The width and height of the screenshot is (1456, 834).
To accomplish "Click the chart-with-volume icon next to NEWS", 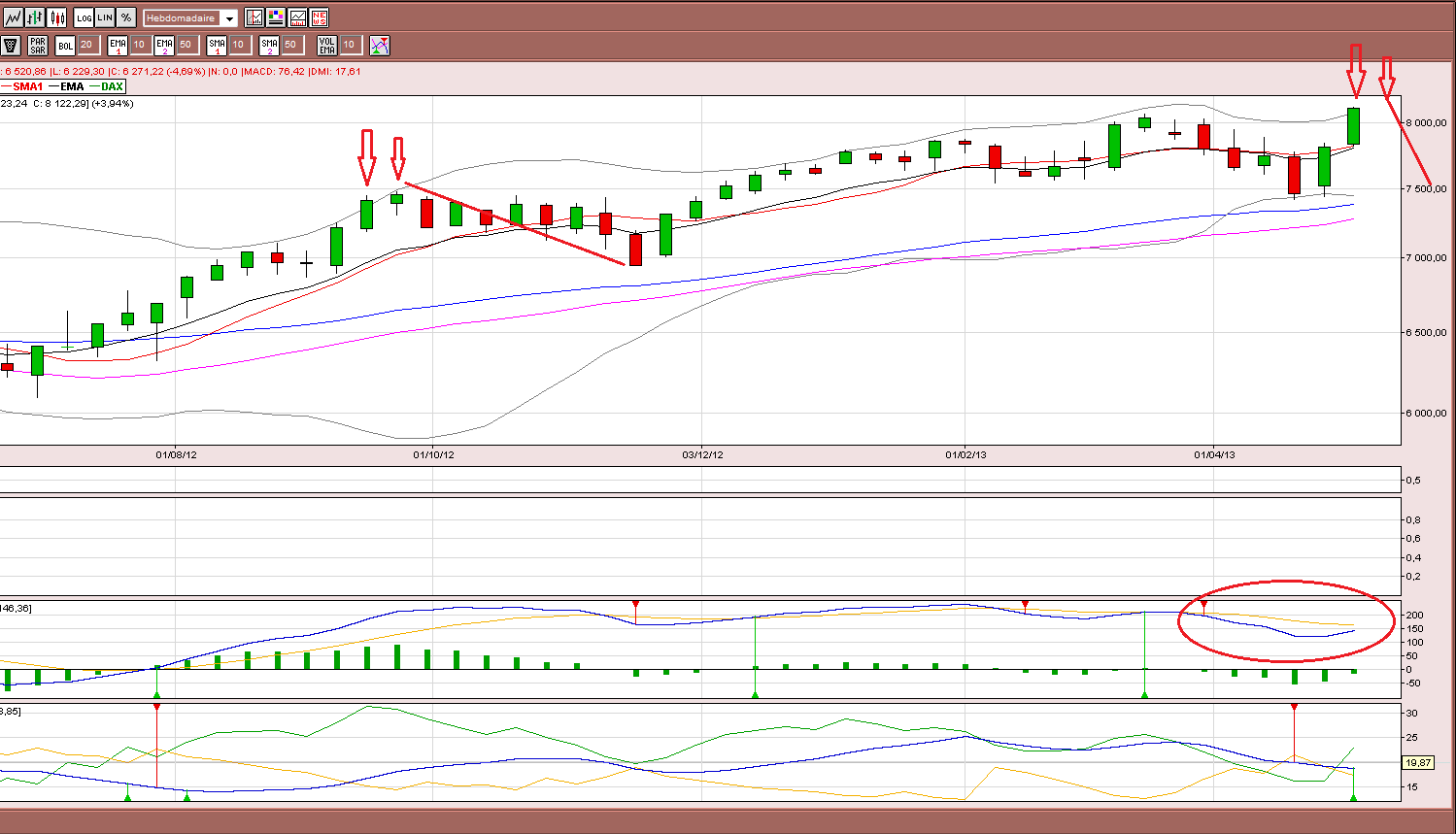I will [x=297, y=17].
